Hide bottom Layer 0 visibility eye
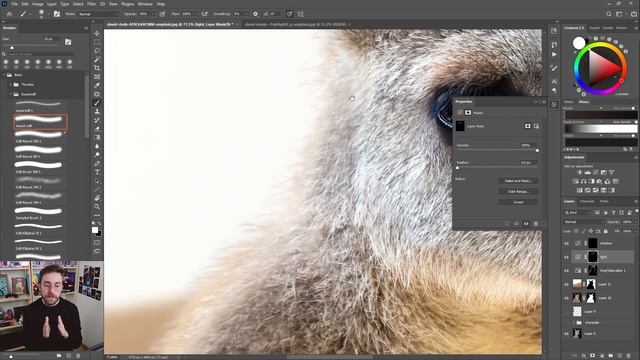Screen dimensions: 640x360 coord(566,333)
